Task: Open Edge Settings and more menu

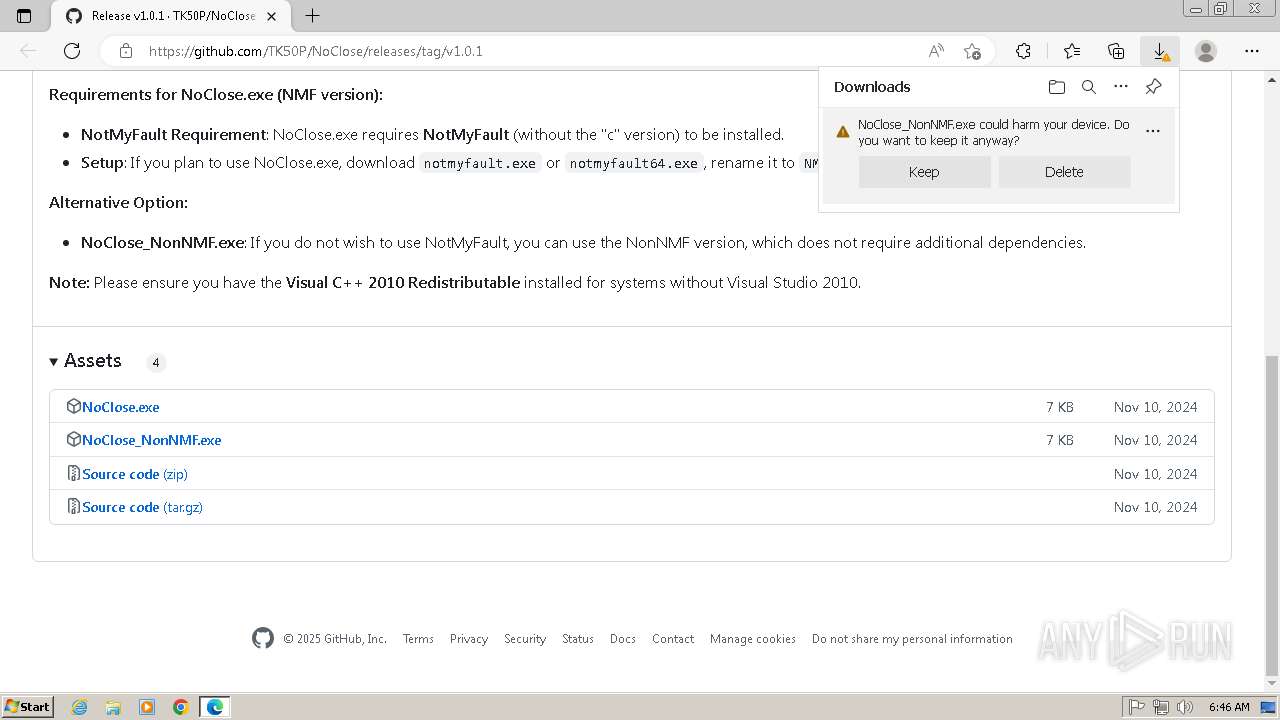Action: 1252,51
